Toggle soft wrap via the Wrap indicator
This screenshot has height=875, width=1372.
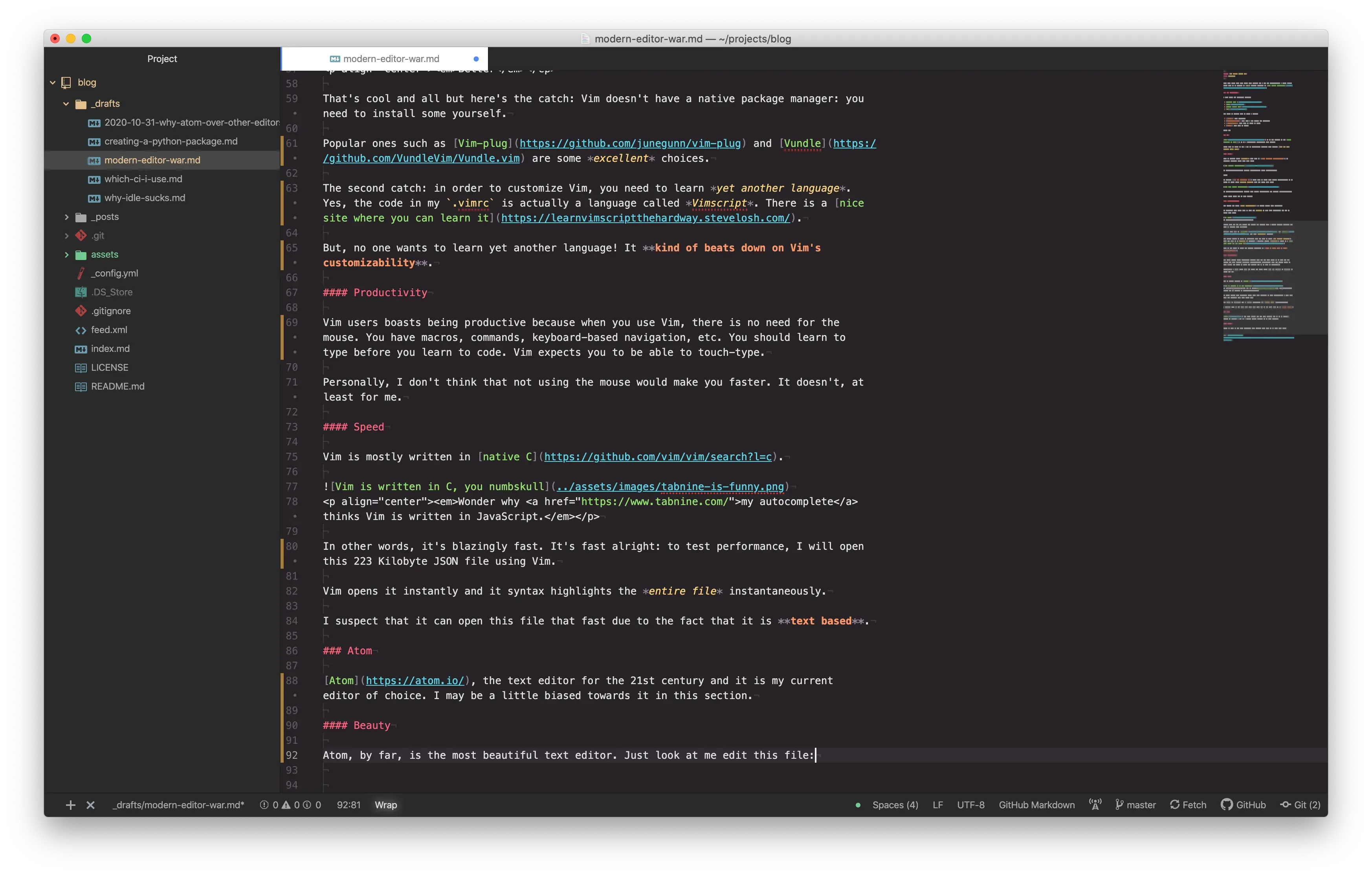pyautogui.click(x=386, y=805)
